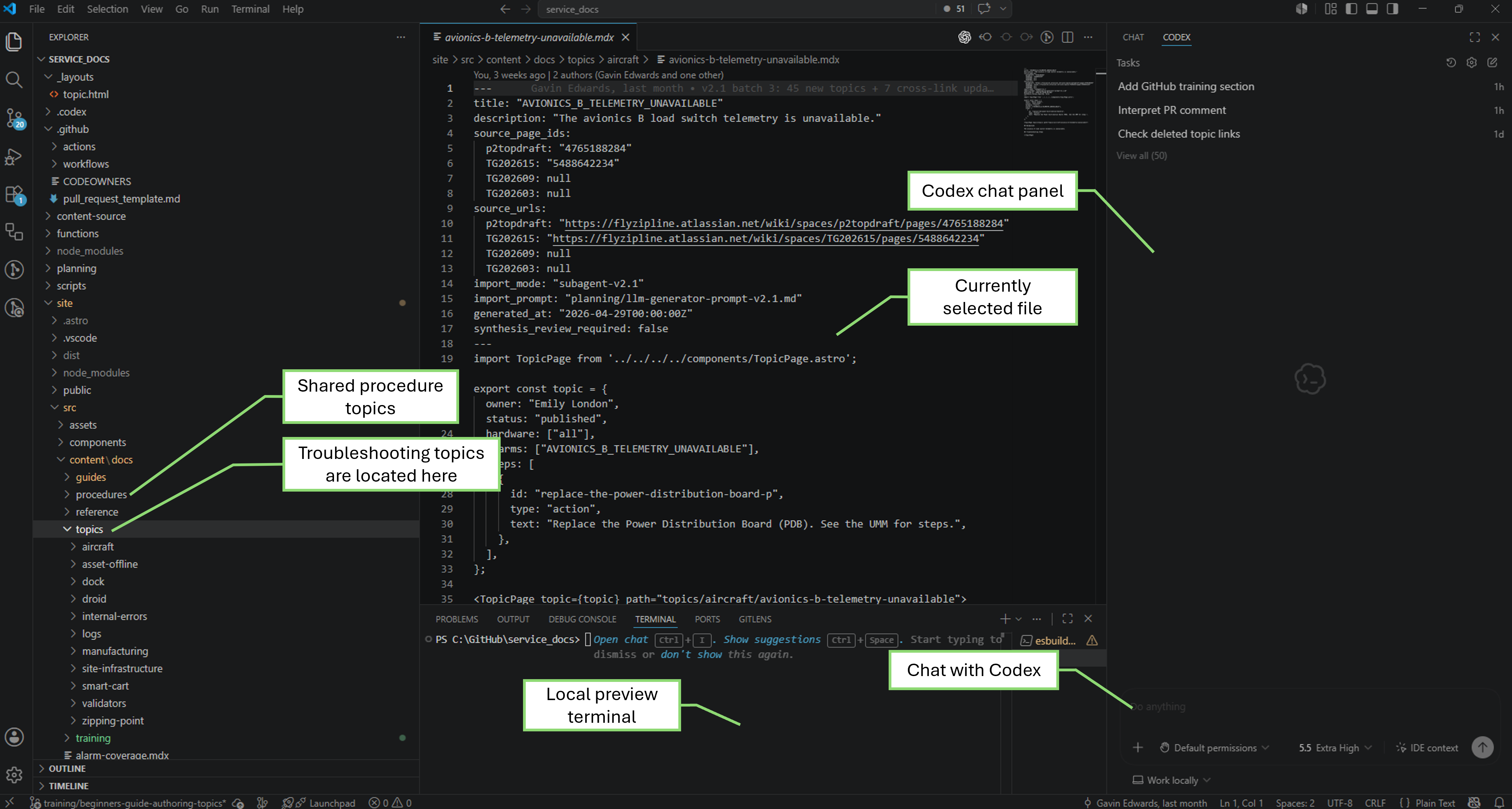This screenshot has width=1512, height=809.
Task: Click View all (50) tasks link
Action: 1141,156
